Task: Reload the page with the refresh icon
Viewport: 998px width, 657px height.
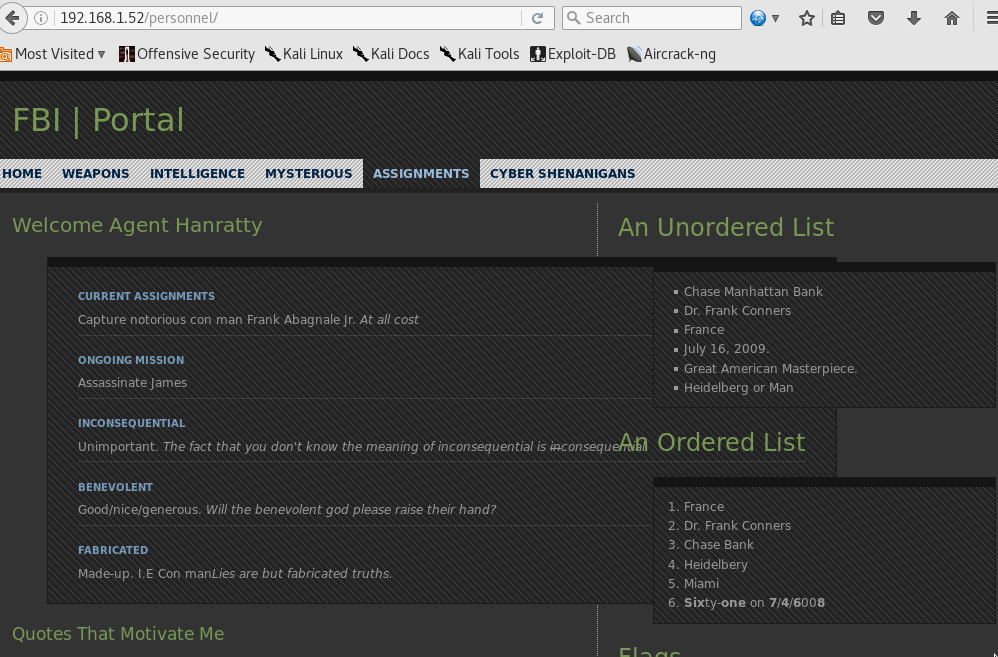Action: tap(537, 18)
